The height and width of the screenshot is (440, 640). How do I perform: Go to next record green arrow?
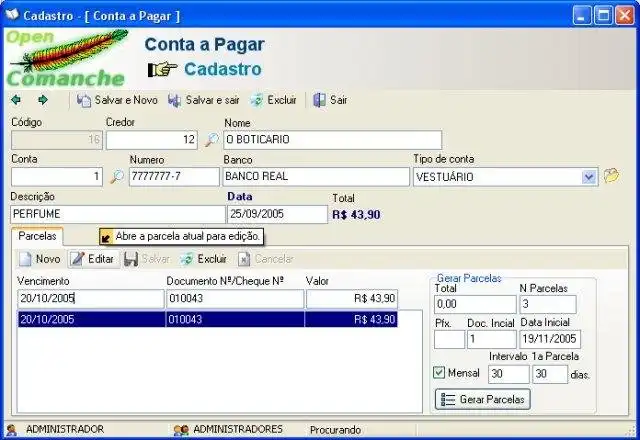[43, 100]
